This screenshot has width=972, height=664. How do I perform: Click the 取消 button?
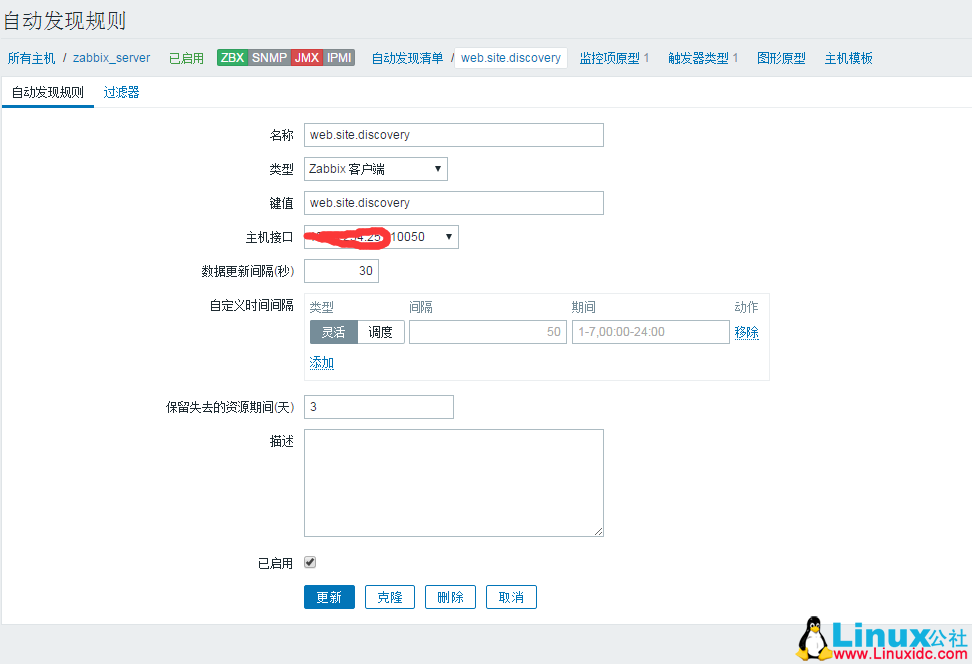[511, 597]
